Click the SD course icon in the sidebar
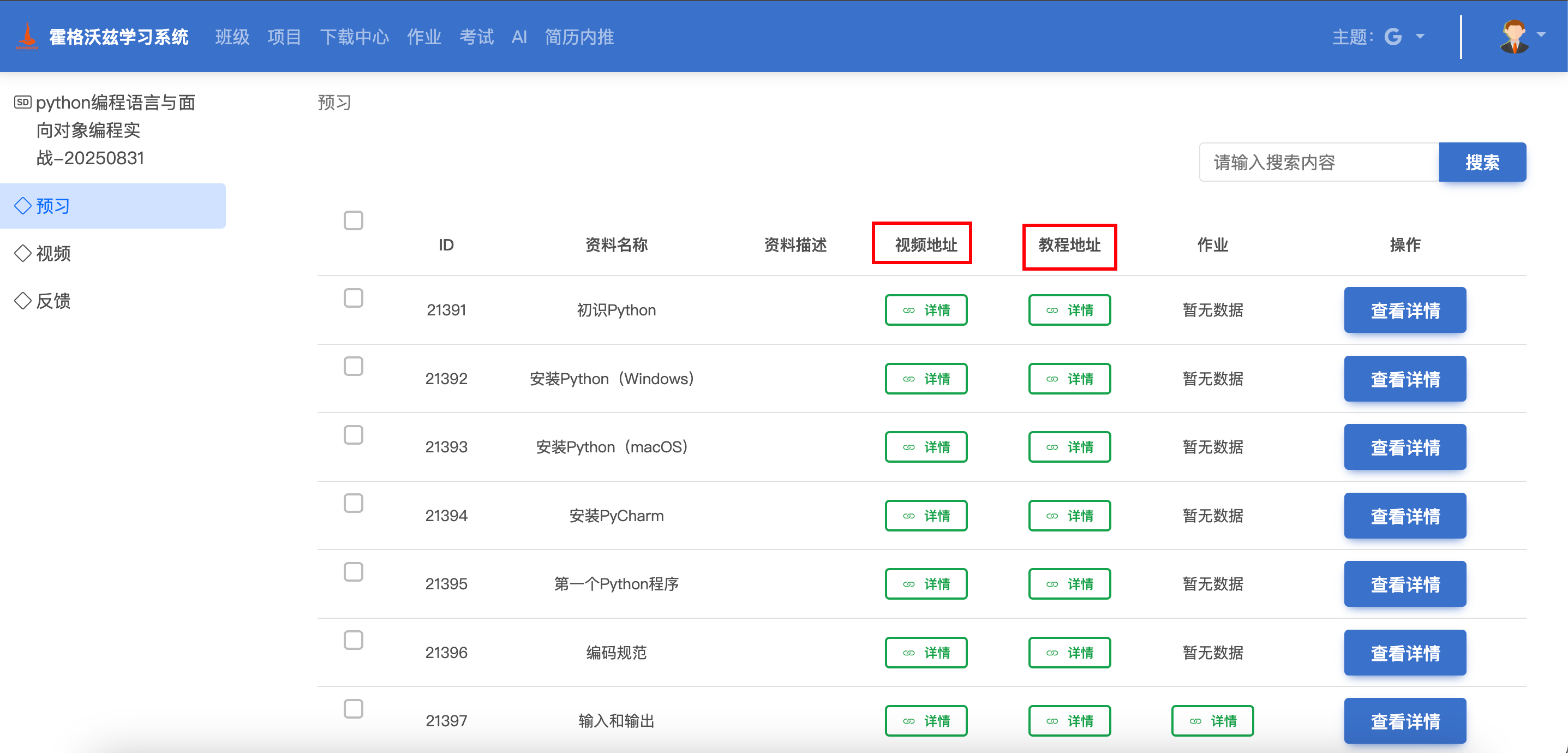Screen dimensions: 1568x753 pos(22,102)
